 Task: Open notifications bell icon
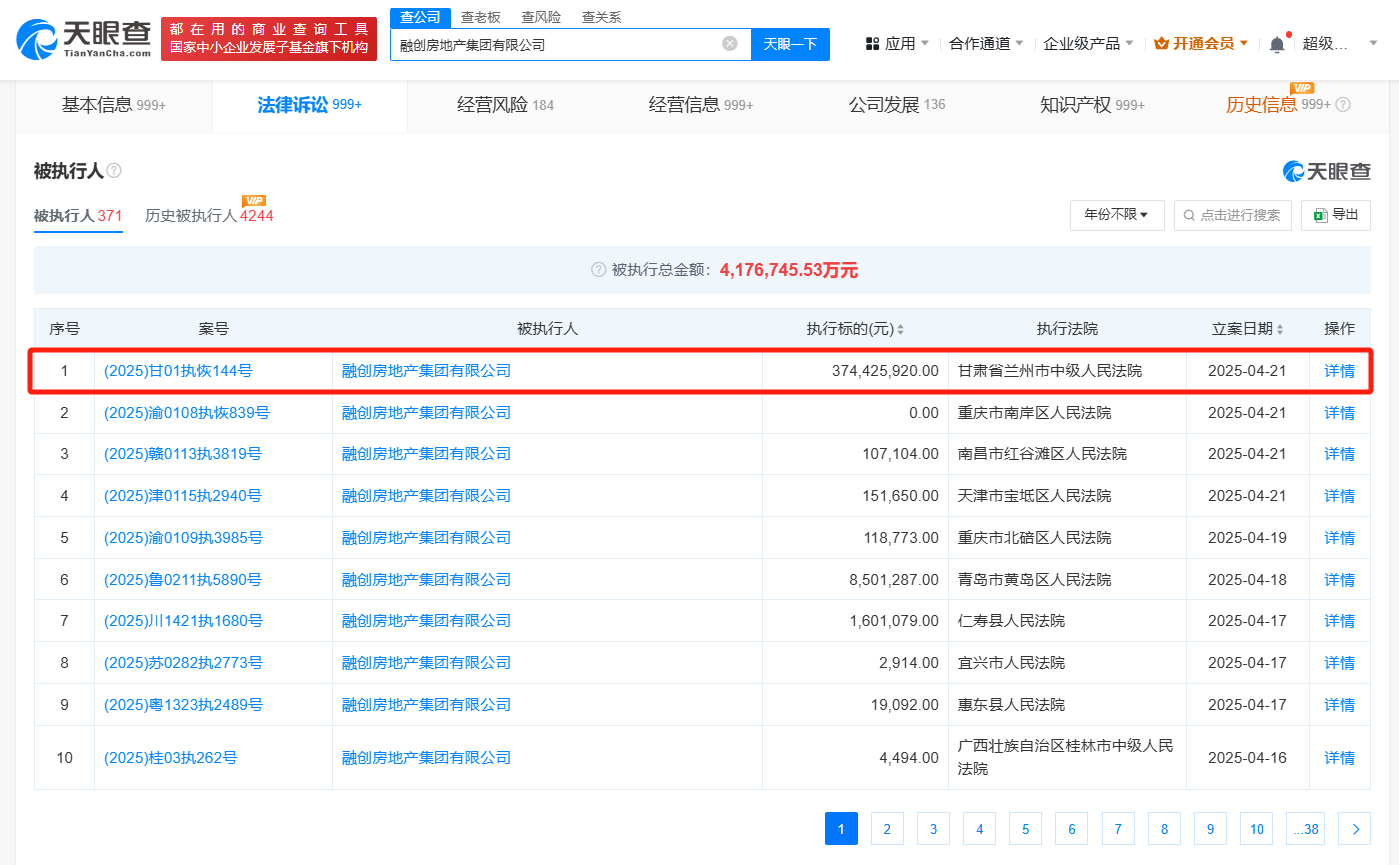[x=1277, y=44]
